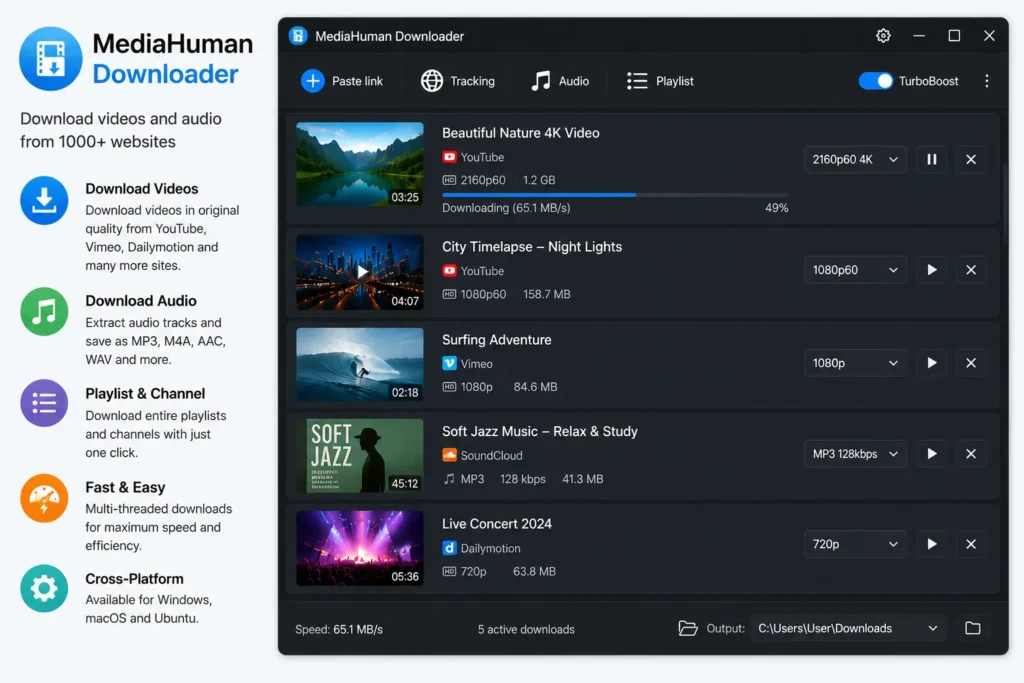Click City Timelapse – Night Lights title
Screen dimensions: 1024x683
(532, 247)
